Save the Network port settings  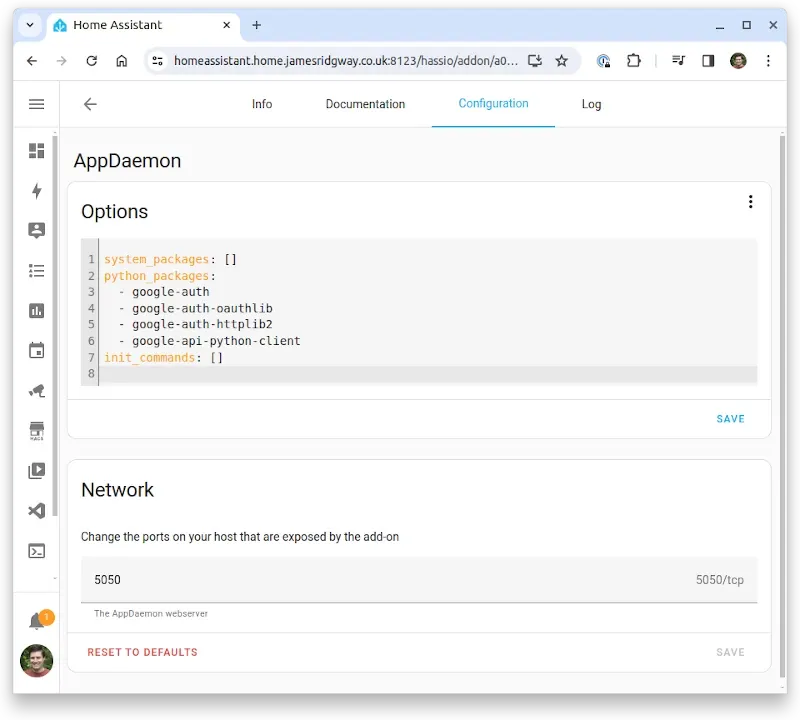pos(730,652)
